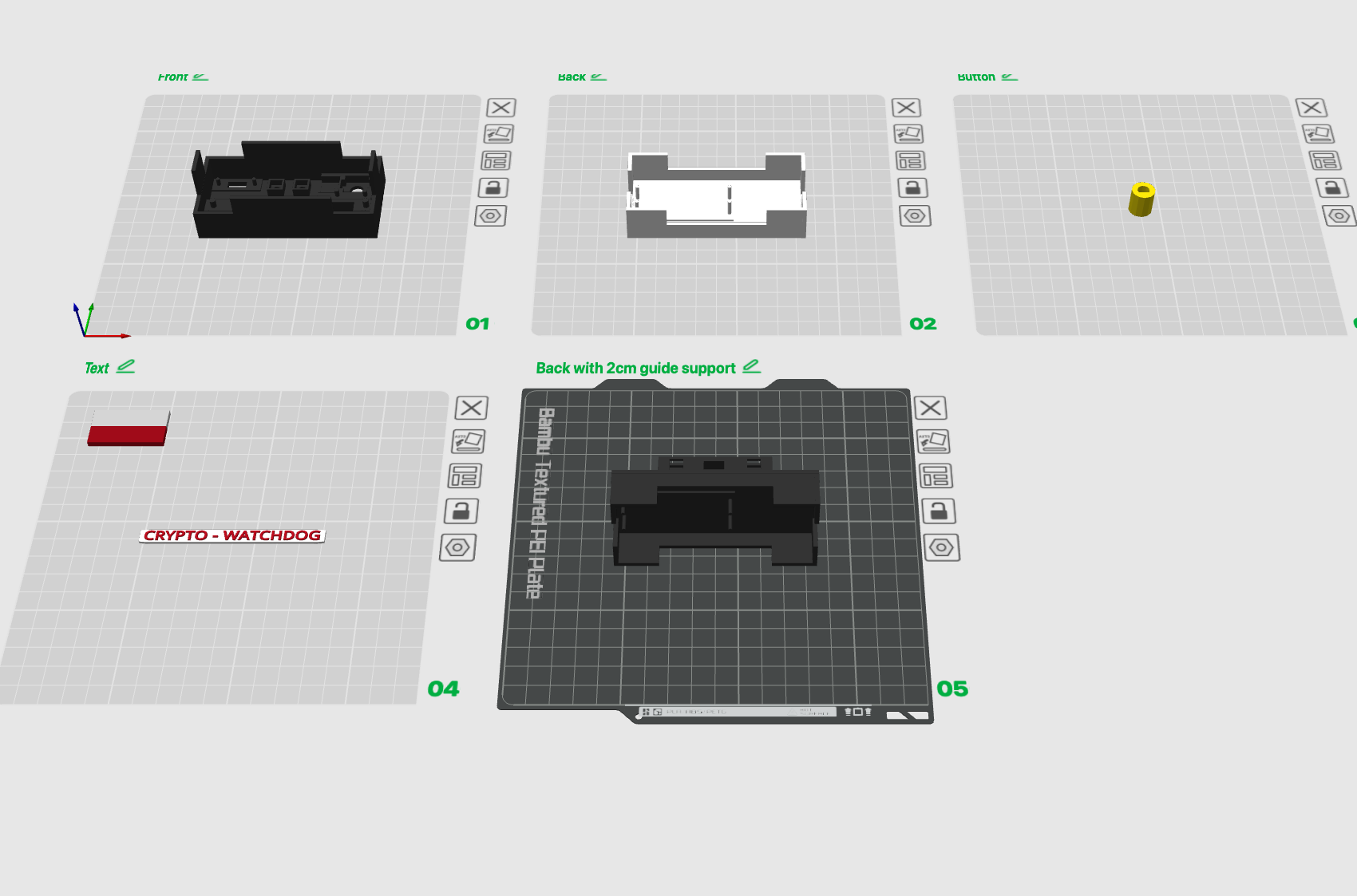
Task: Select the CRYPTO - WATCHDOG text object
Action: coord(232,535)
